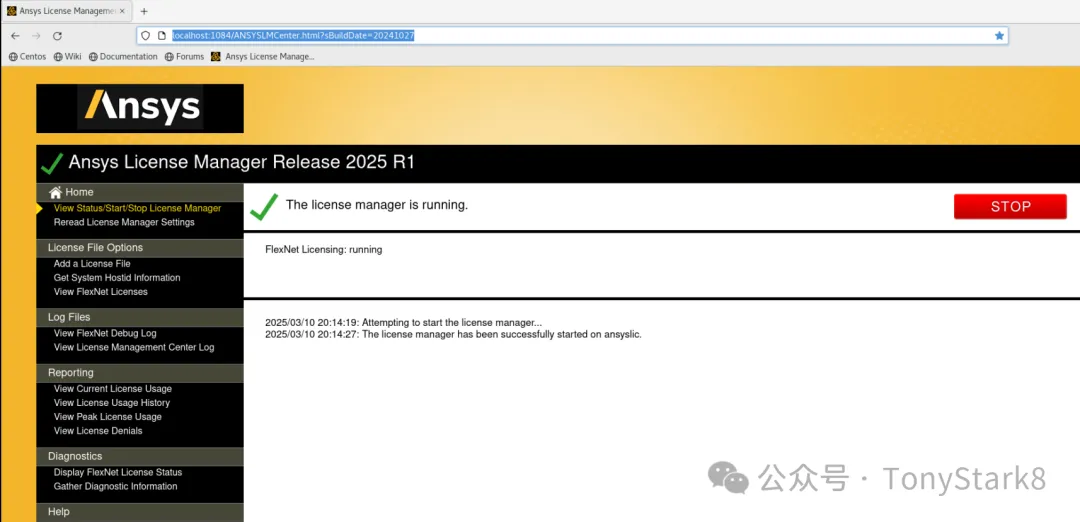This screenshot has height=522, width=1080.
Task: Close the Ansys License Management tab
Action: pyautogui.click(x=122, y=11)
